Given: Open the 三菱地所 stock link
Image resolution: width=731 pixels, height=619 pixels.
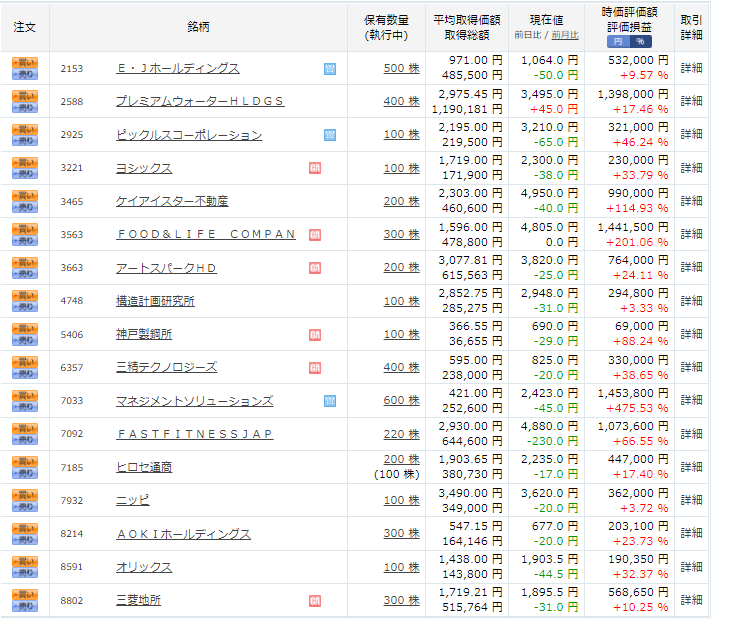Looking at the screenshot, I should tap(138, 600).
